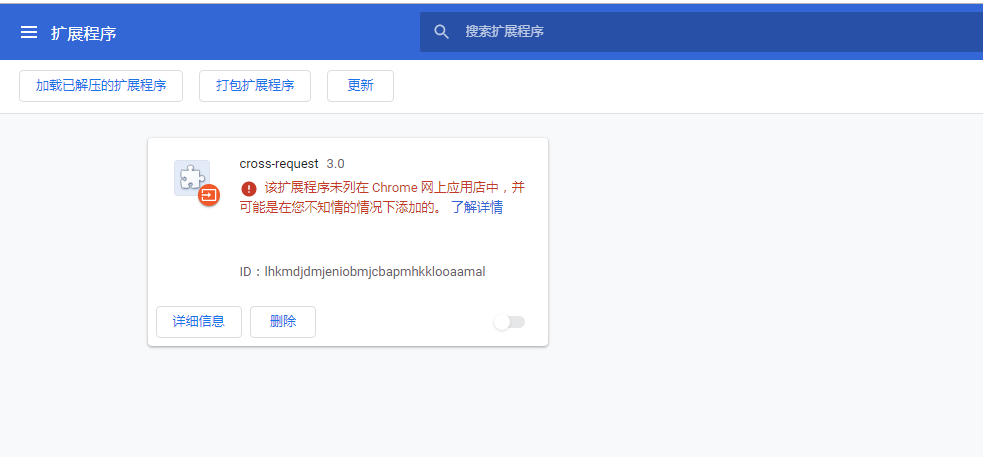
Task: Click the cross-request puzzle piece icon
Action: pos(191,177)
